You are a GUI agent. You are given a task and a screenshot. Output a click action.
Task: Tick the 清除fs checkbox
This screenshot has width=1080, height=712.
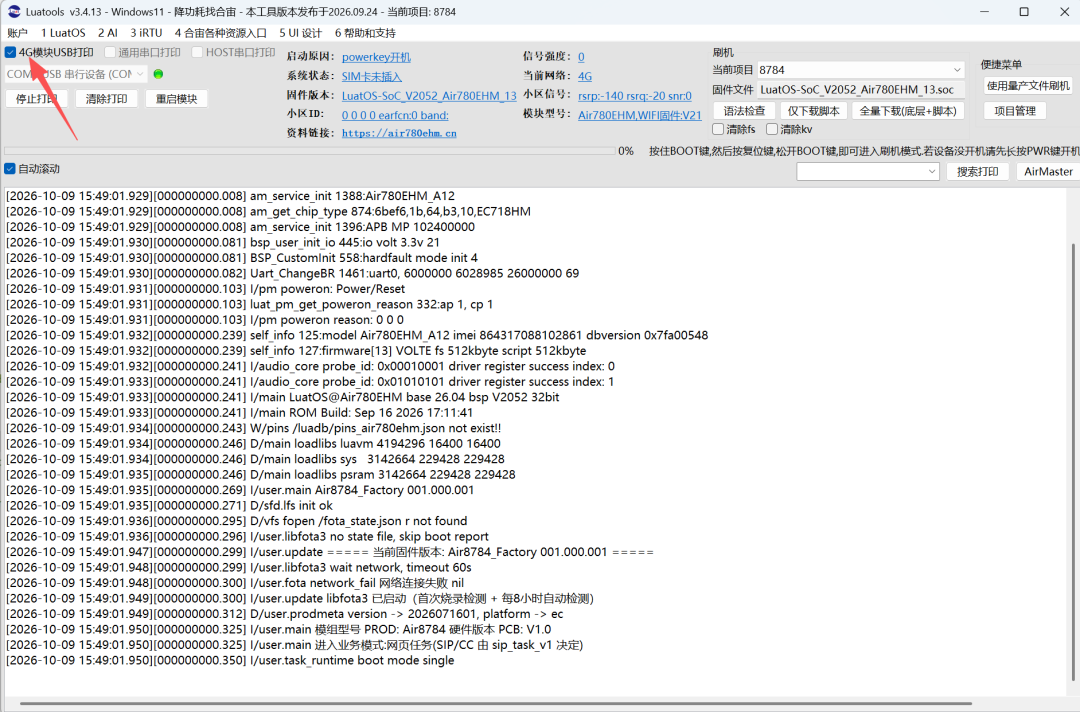(x=718, y=129)
